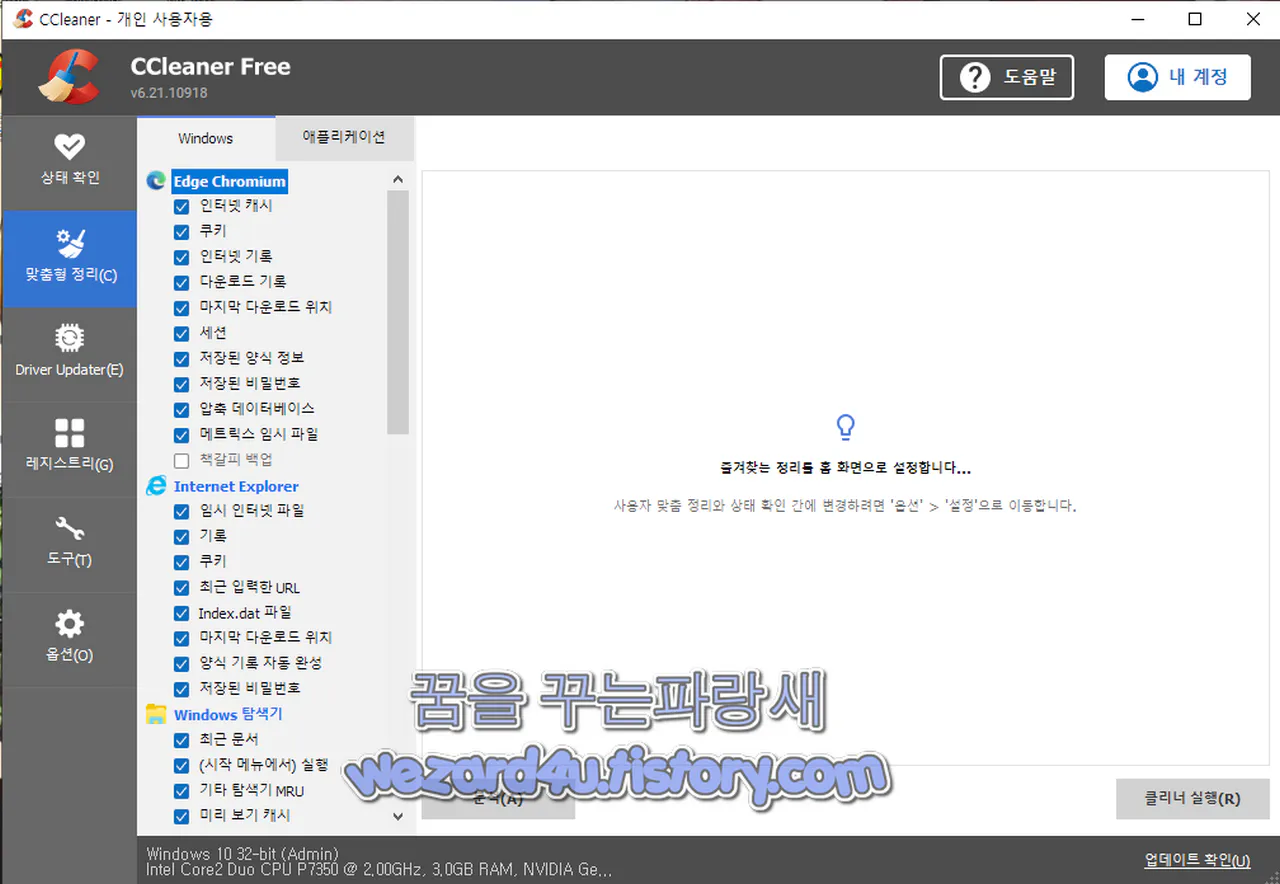Click the CCleaner Free title text

pos(210,67)
